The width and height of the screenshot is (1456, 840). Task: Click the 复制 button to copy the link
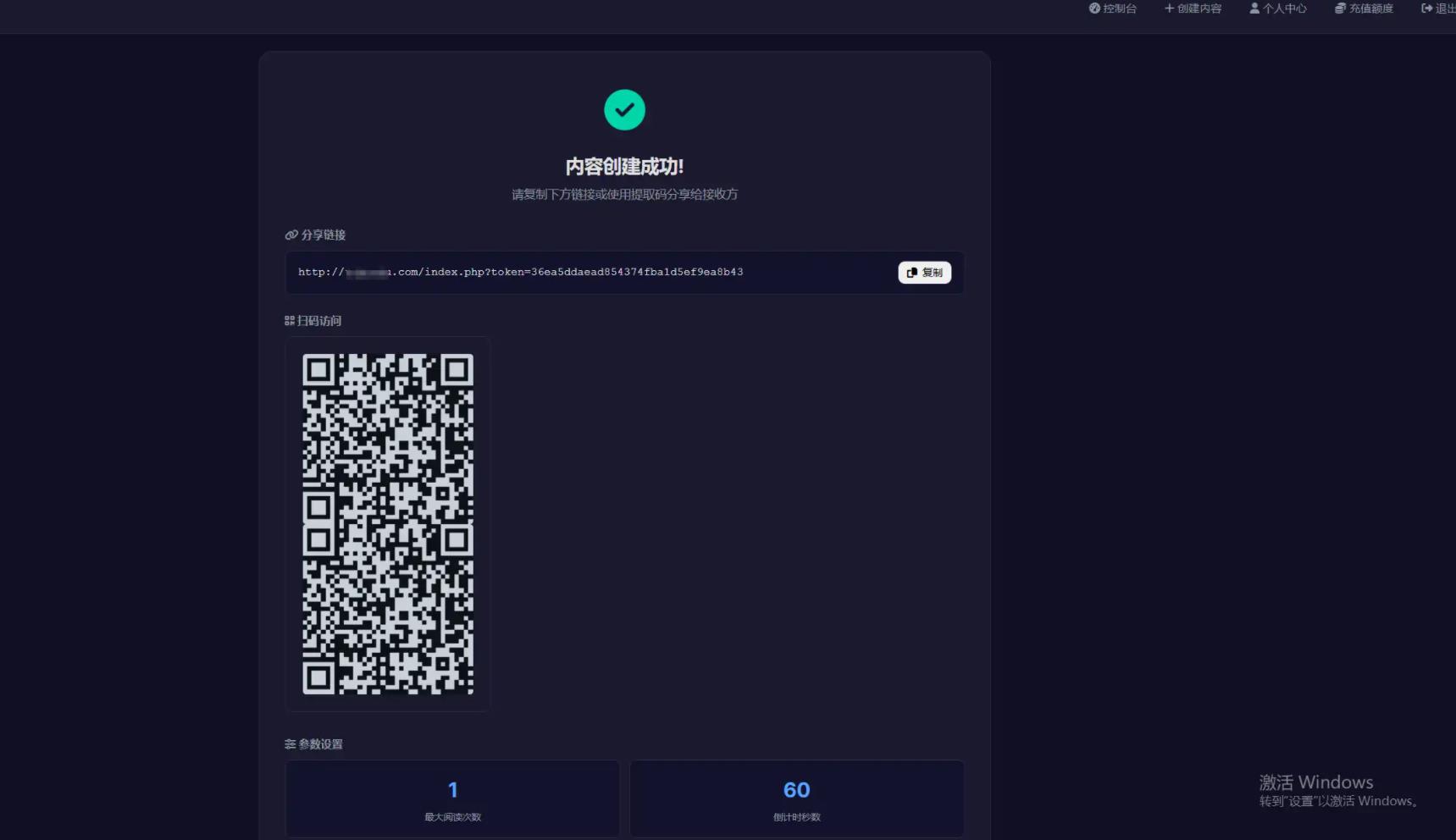click(x=924, y=273)
